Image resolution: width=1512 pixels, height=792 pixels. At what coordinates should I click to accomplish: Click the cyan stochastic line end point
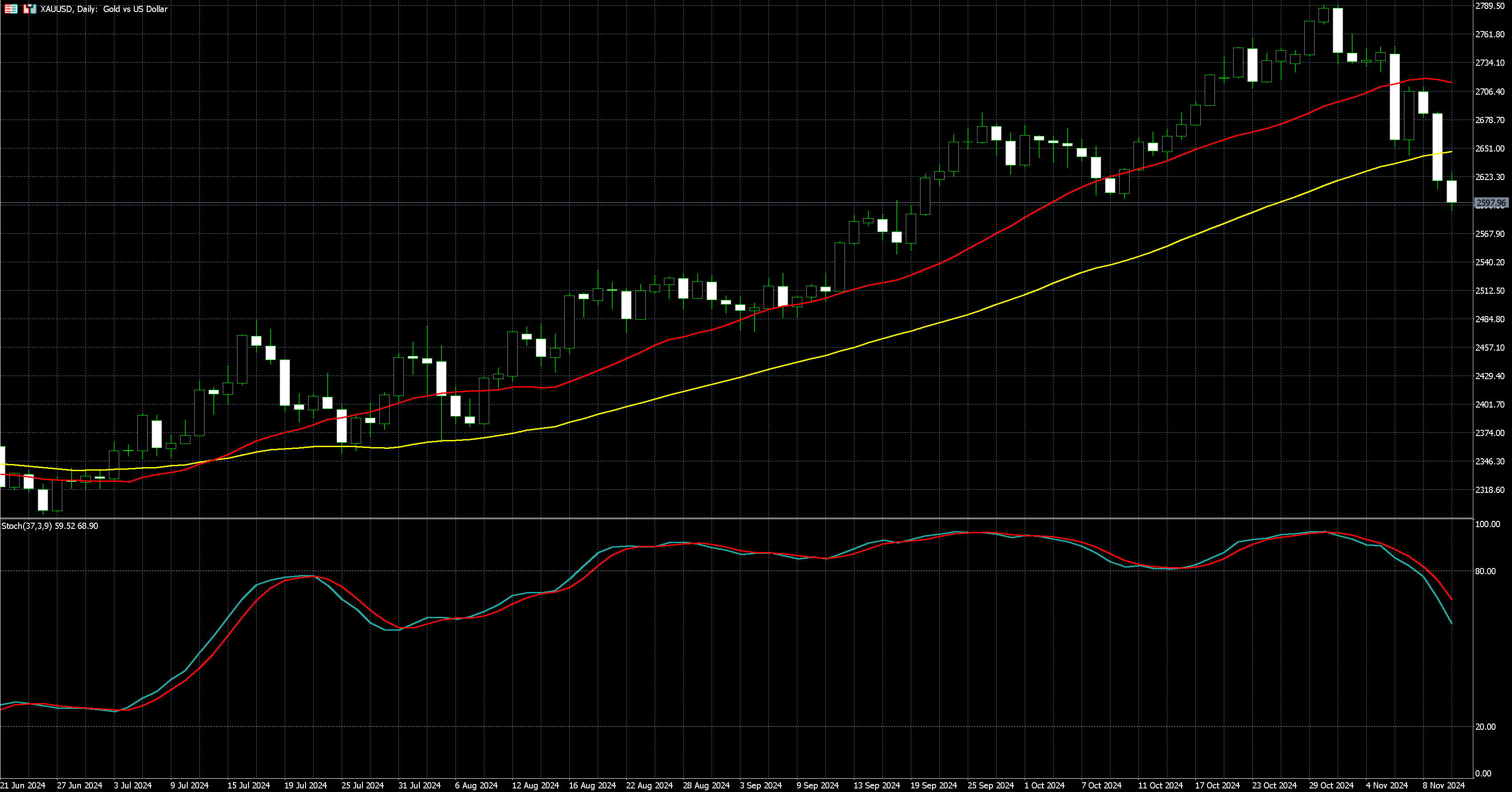(x=1451, y=623)
